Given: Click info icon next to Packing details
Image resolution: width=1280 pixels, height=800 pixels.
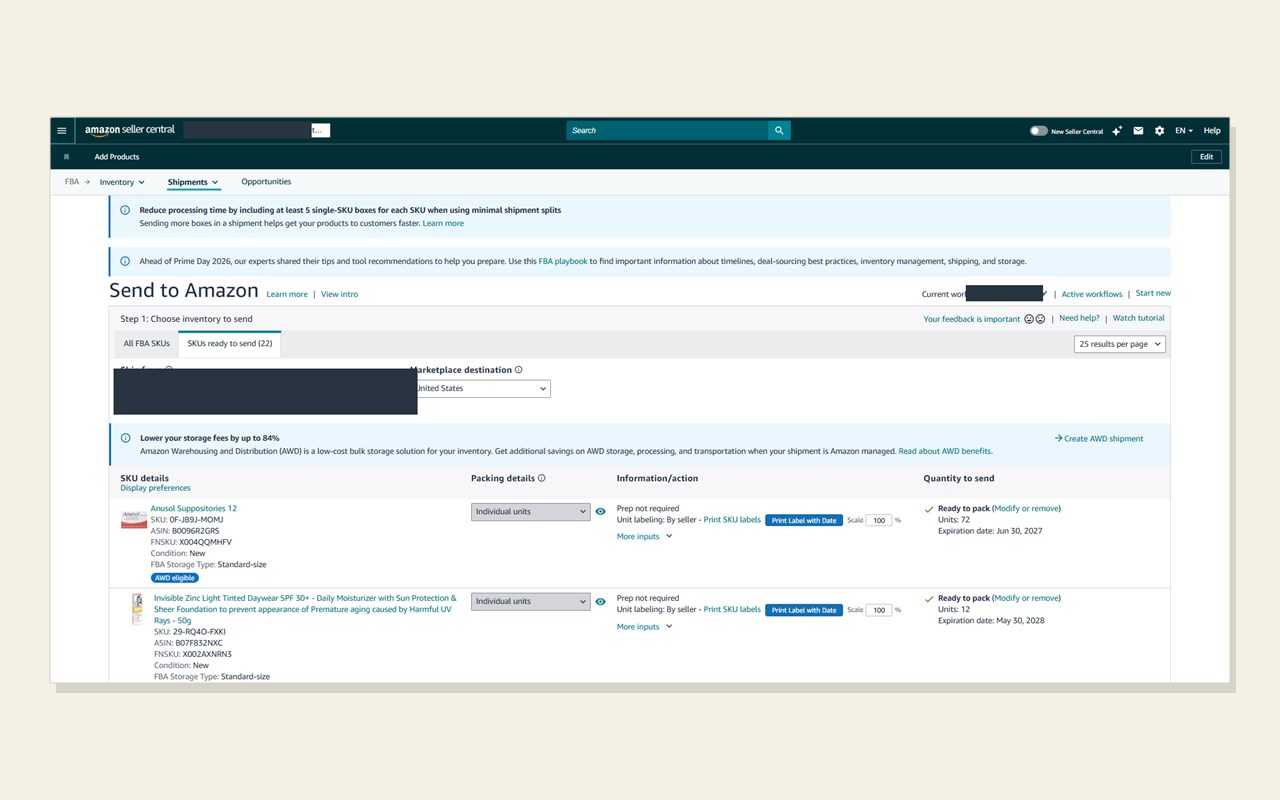Looking at the screenshot, I should point(543,479).
